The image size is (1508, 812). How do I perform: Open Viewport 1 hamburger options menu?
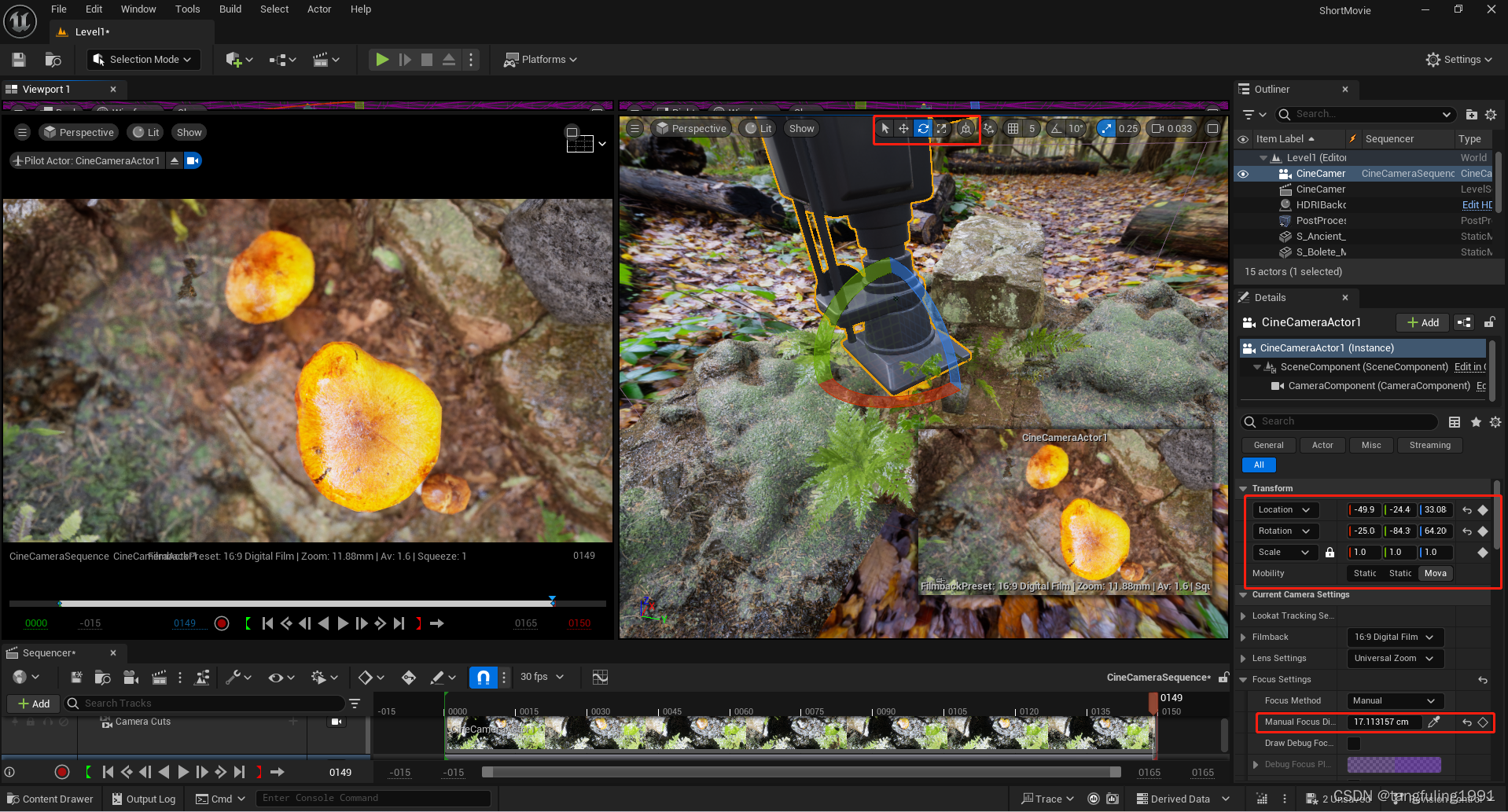click(x=23, y=132)
